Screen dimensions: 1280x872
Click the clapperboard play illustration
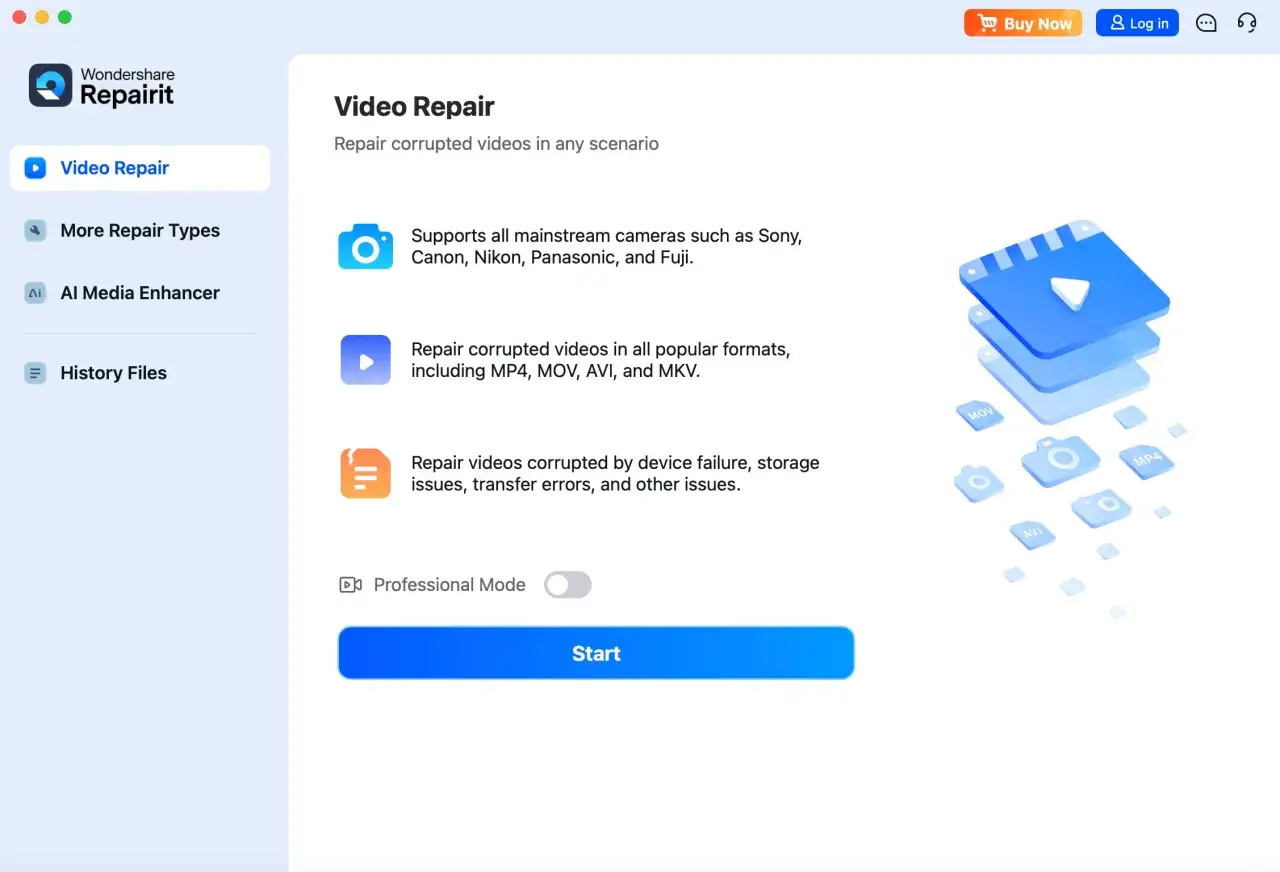click(1064, 290)
